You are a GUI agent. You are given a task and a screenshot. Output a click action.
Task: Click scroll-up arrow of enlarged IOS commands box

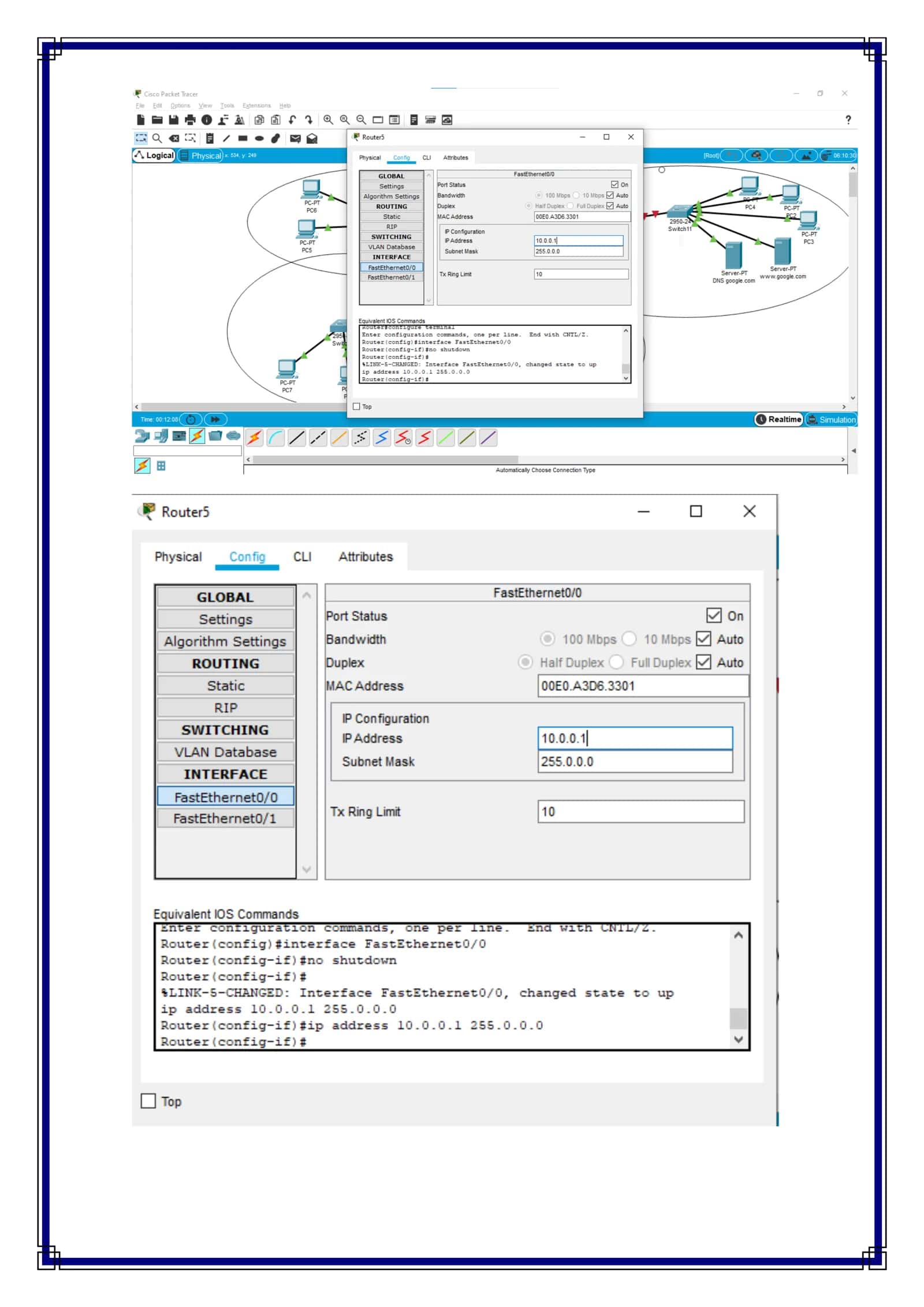click(738, 935)
